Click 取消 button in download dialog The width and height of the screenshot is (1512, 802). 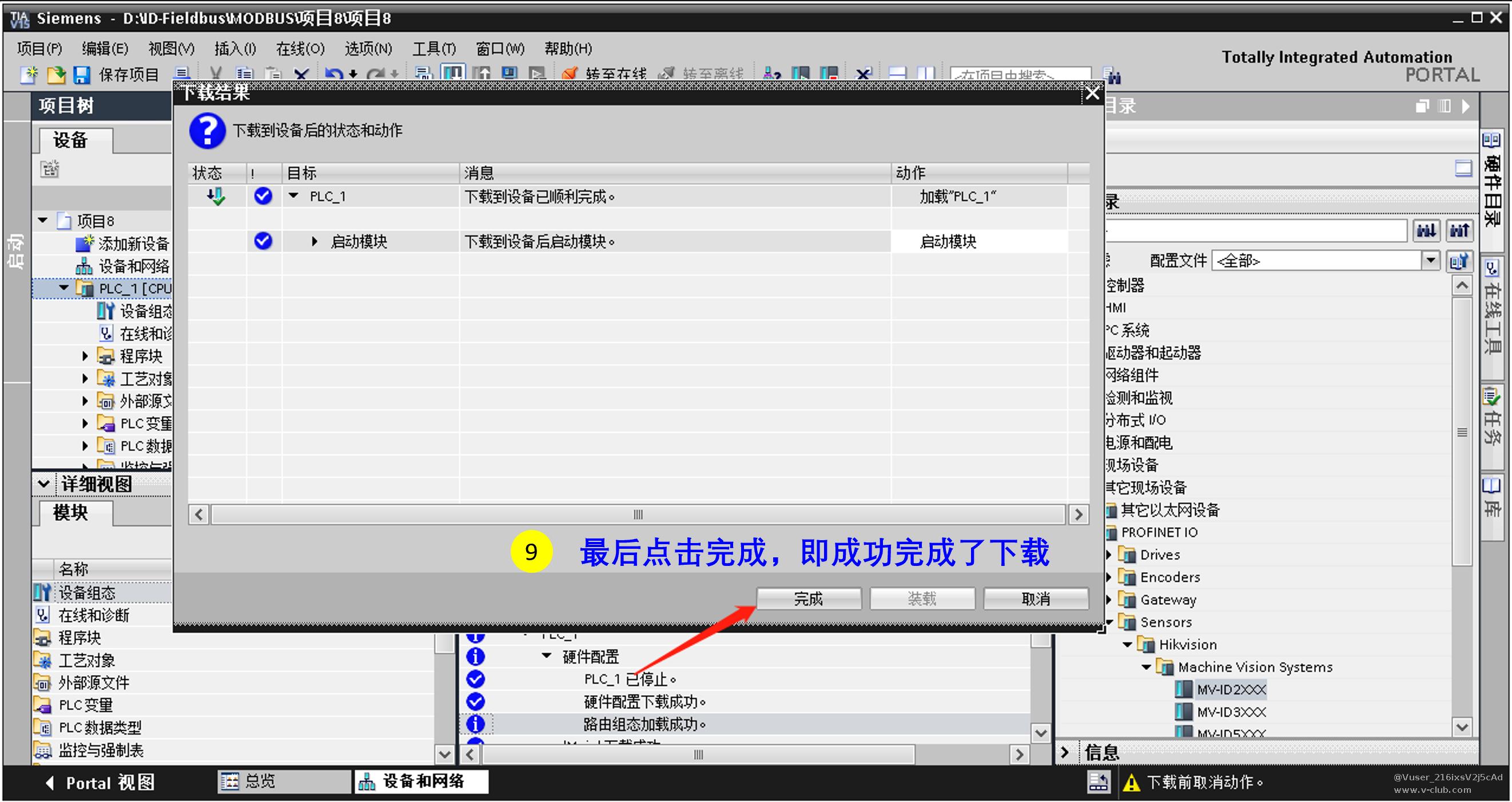pos(1036,599)
